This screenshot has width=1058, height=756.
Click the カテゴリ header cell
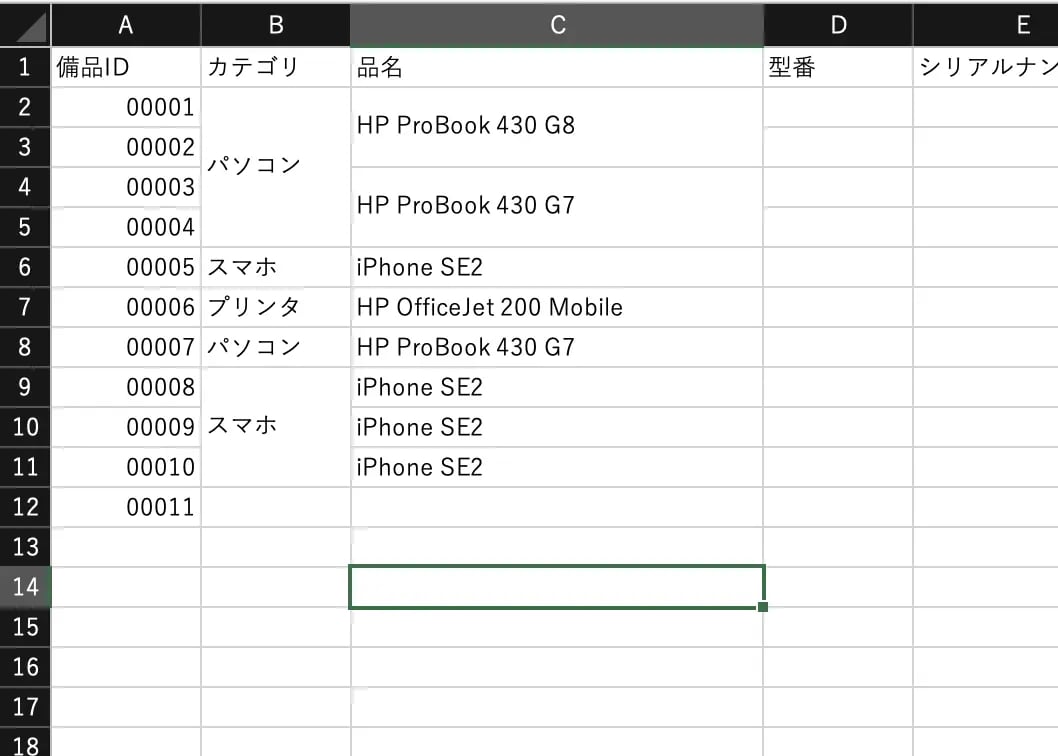(x=276, y=67)
